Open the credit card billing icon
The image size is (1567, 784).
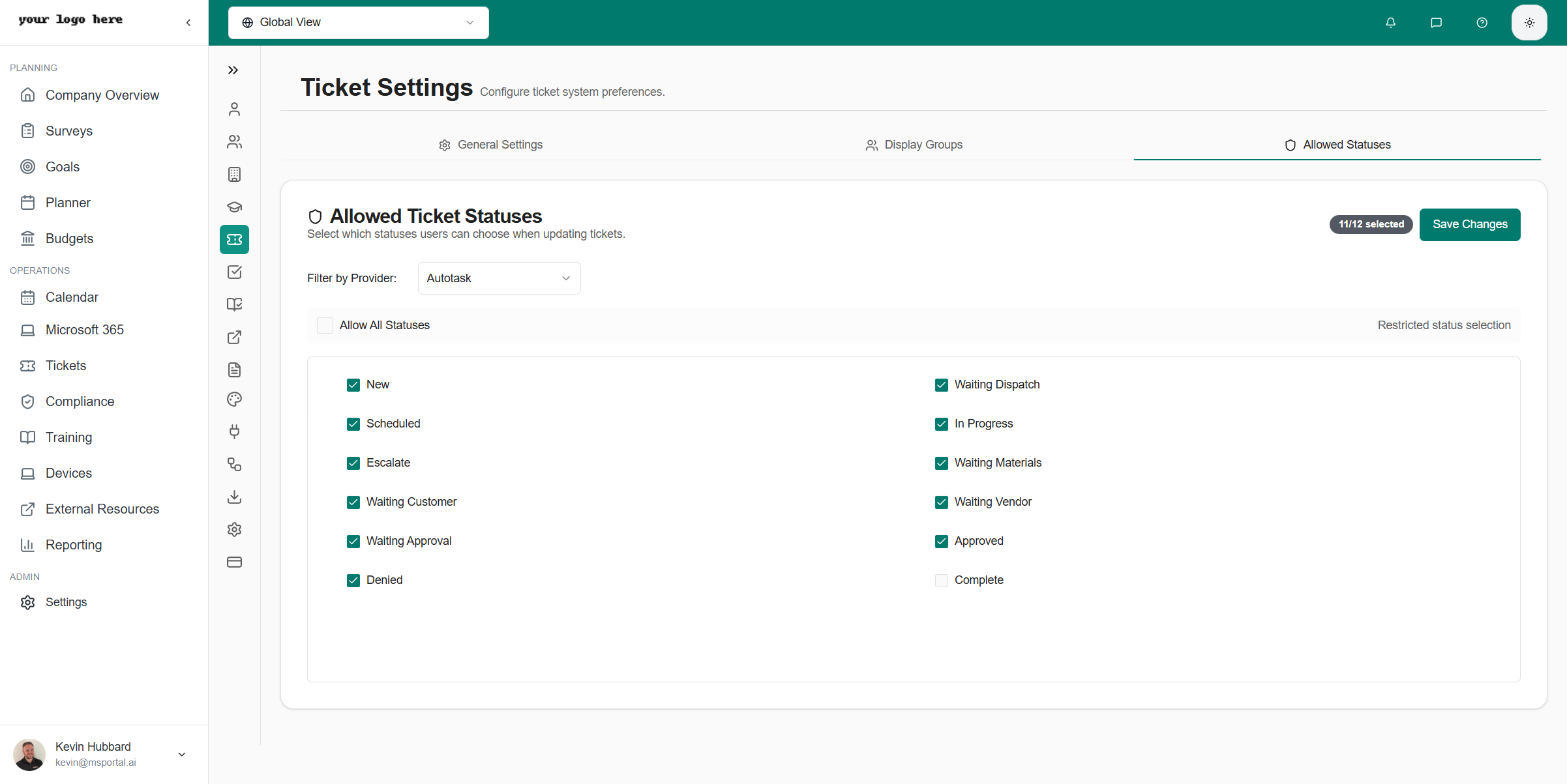[234, 562]
